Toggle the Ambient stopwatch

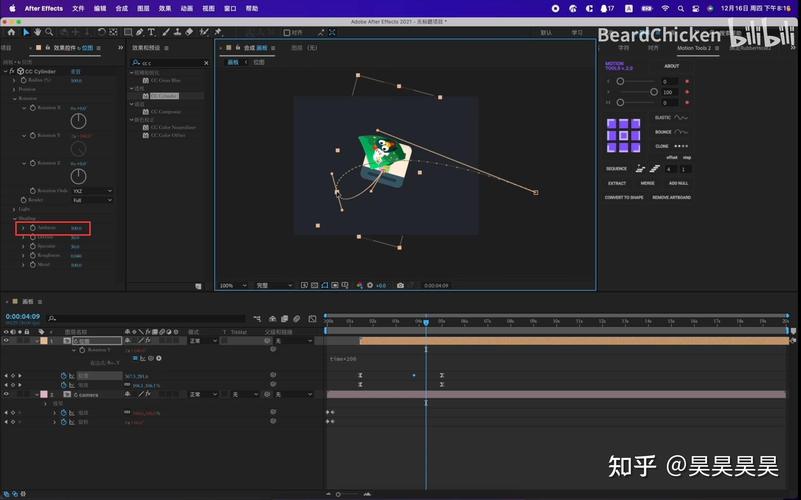pos(33,228)
